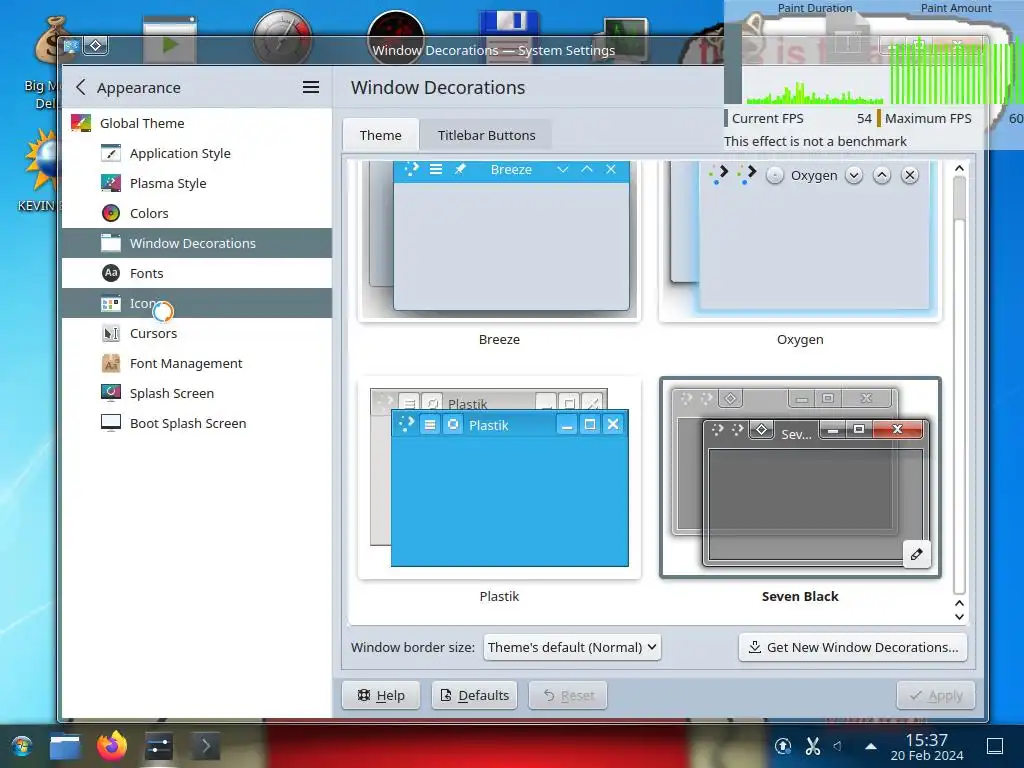The width and height of the screenshot is (1024, 768).
Task: Click the show desktop taskbar button
Action: 995,746
